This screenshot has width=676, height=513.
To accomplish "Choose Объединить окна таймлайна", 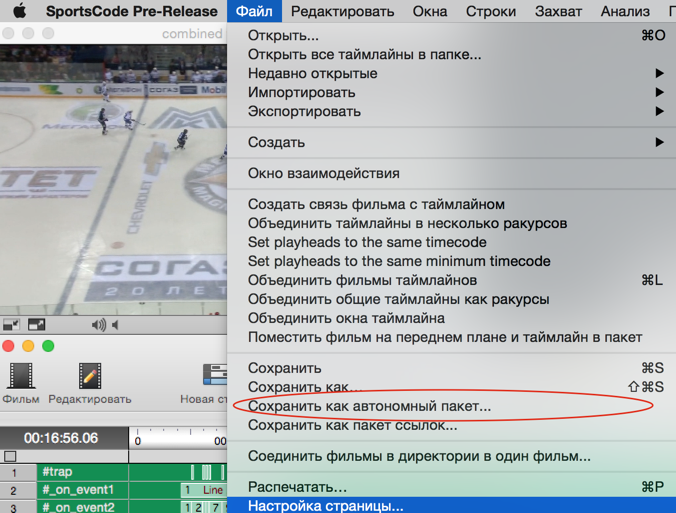I will click(x=451, y=318).
